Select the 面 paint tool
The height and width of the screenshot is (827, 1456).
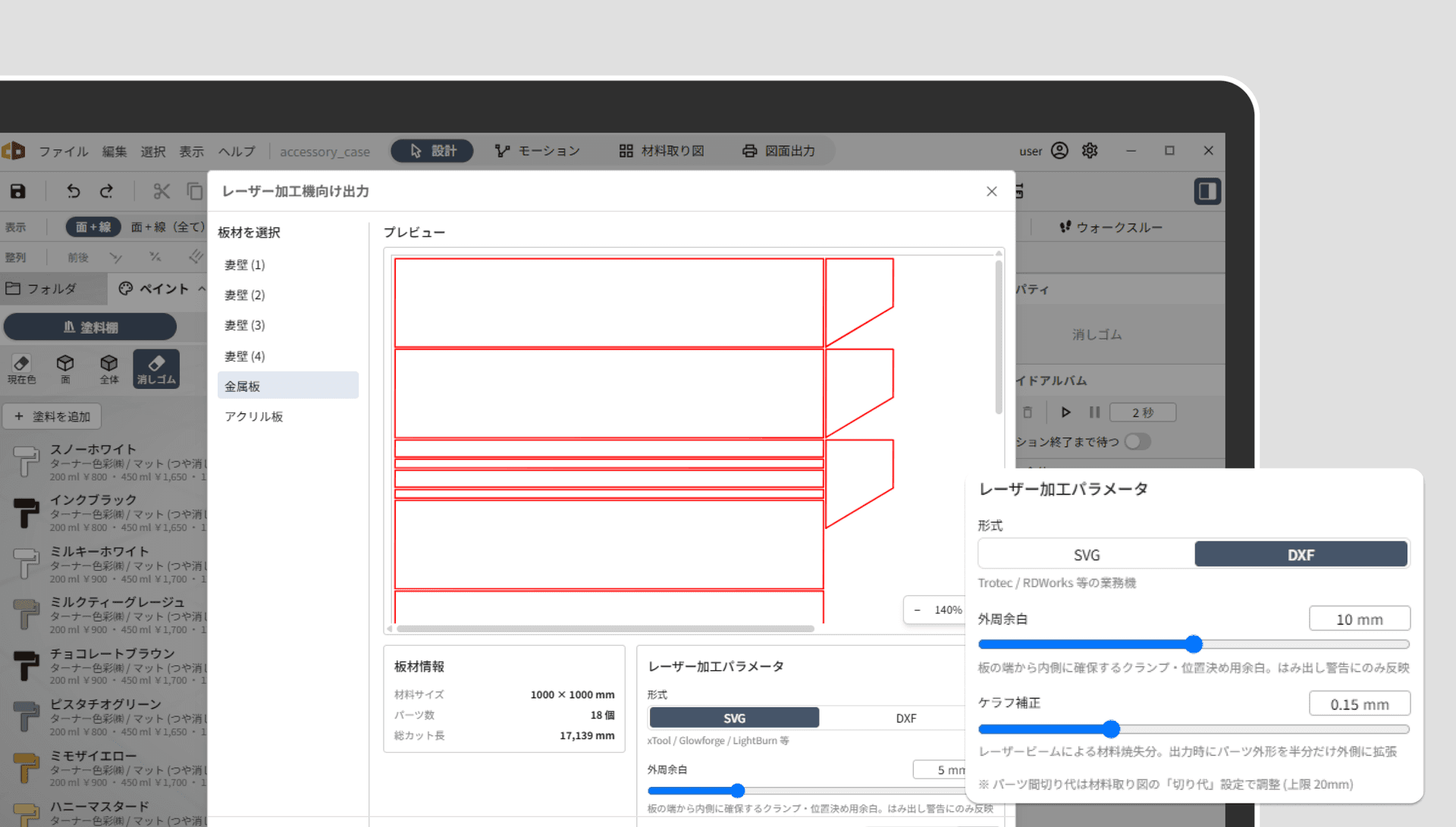tap(65, 369)
